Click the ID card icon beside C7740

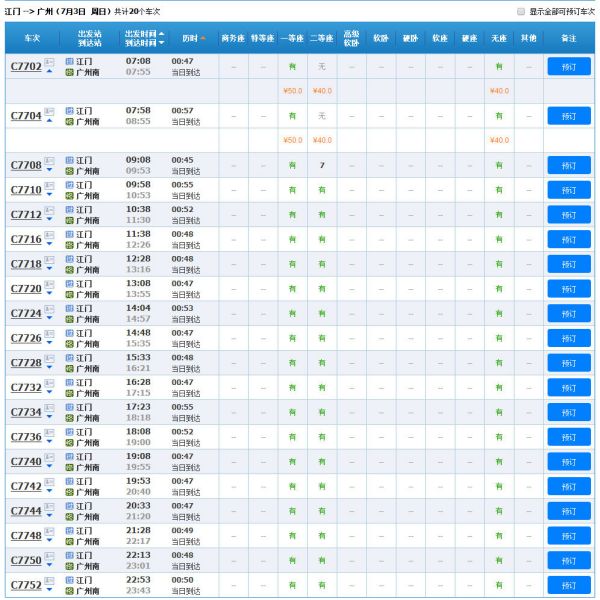[49, 457]
